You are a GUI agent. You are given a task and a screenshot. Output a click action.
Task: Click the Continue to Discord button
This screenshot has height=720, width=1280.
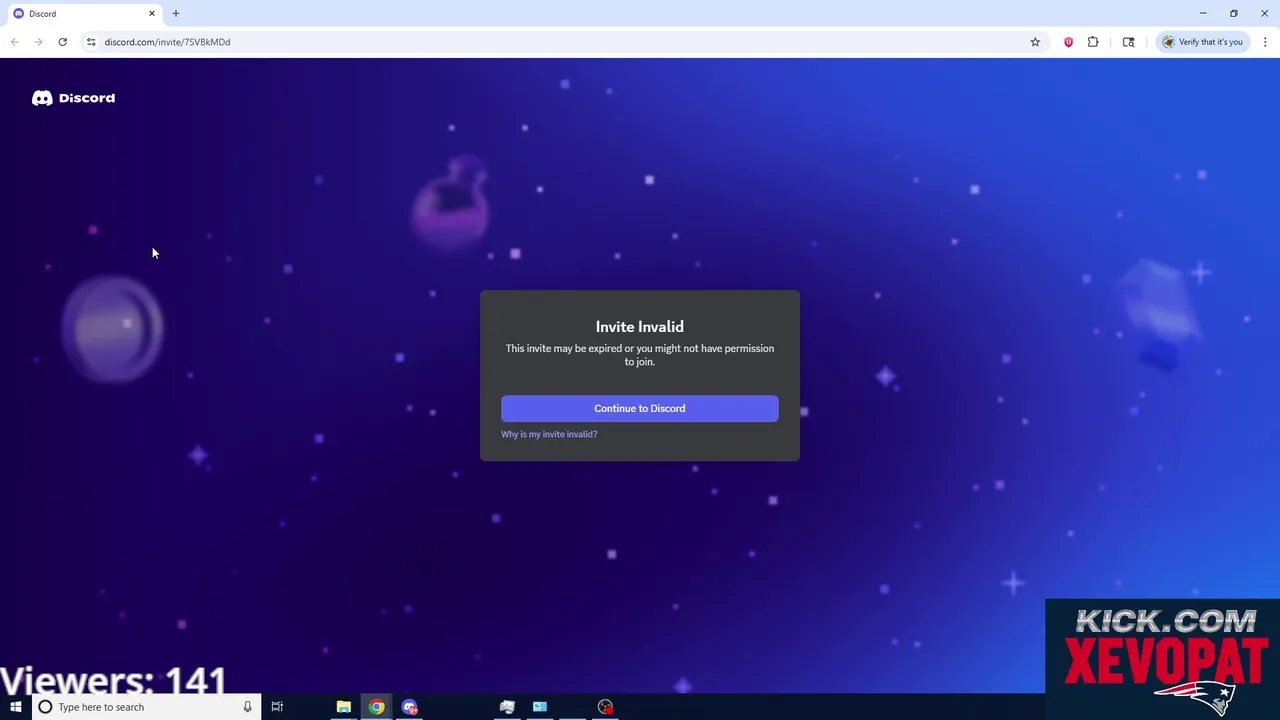[x=639, y=408]
